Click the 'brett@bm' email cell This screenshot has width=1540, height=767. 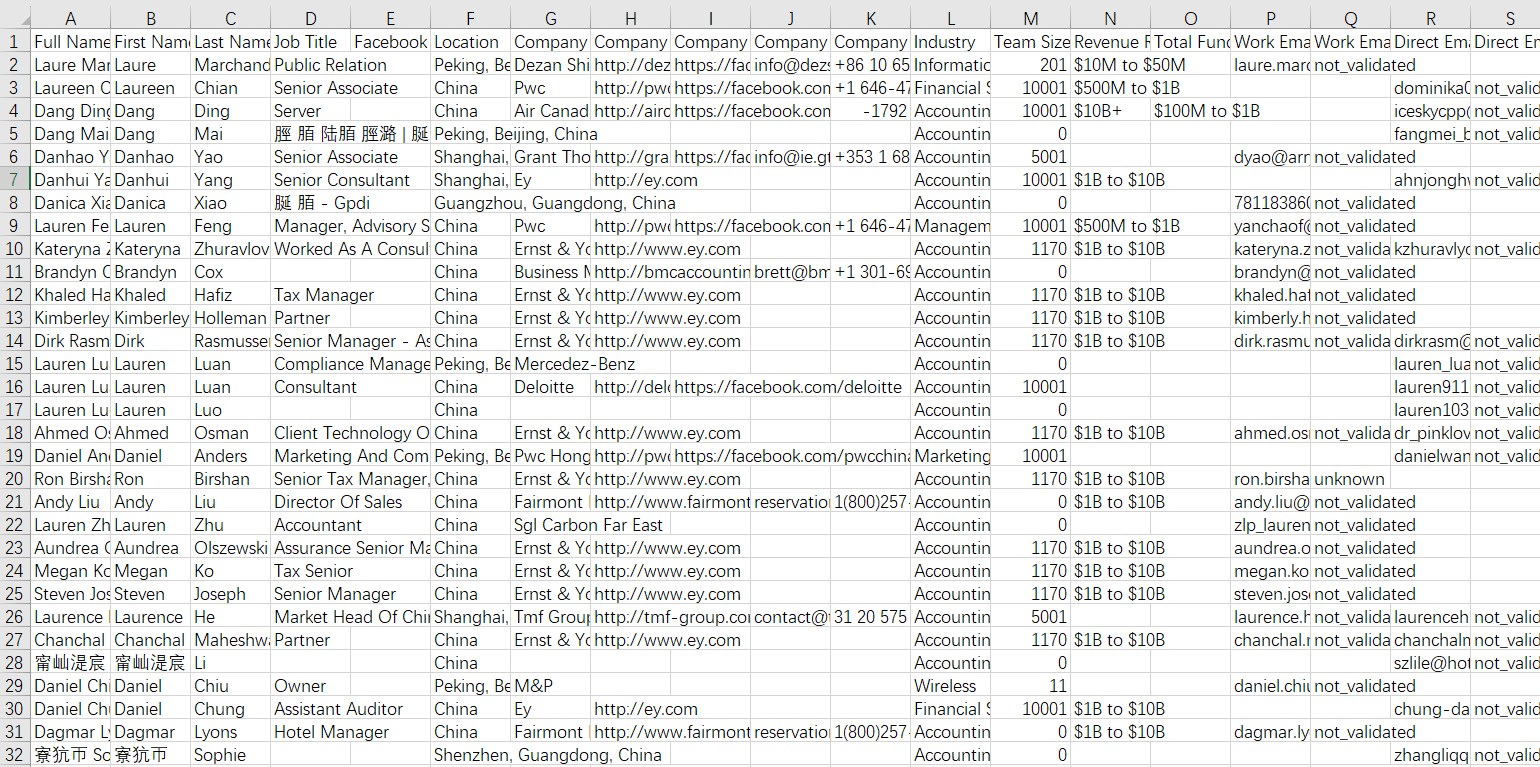pos(790,272)
